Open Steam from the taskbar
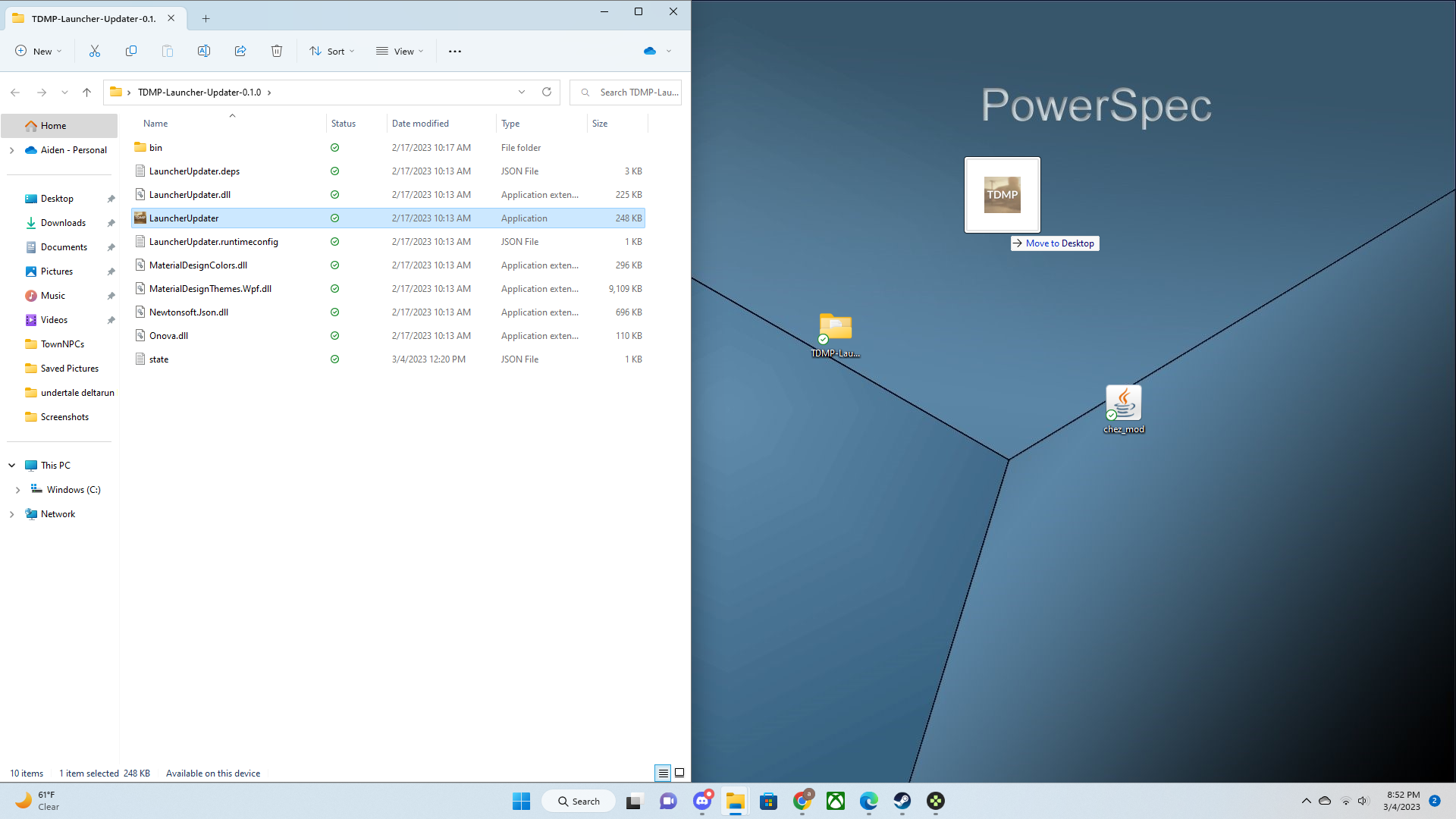Image resolution: width=1456 pixels, height=819 pixels. tap(902, 801)
